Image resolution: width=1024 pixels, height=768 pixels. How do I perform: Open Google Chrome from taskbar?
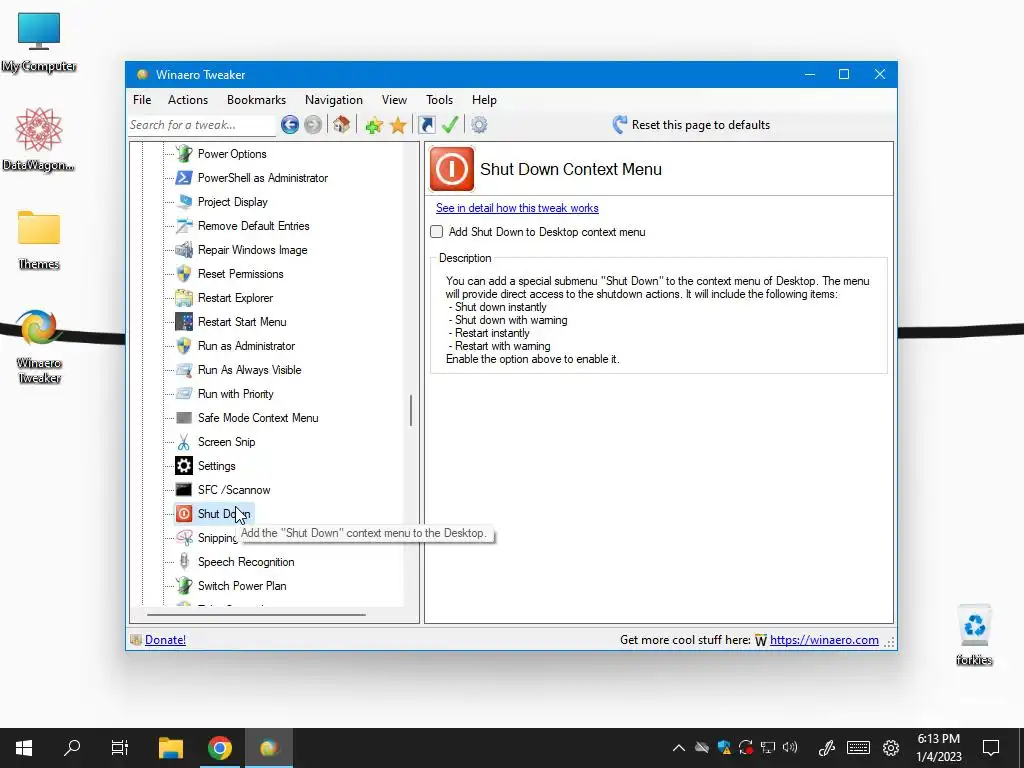click(x=220, y=748)
